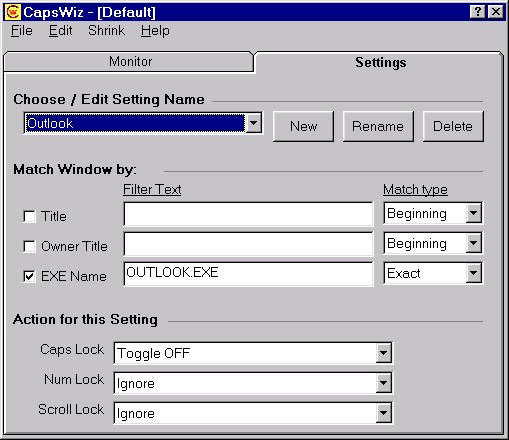The height and width of the screenshot is (440, 509).
Task: Click the OUTLOOK.EXE filter text field
Action: click(x=248, y=274)
